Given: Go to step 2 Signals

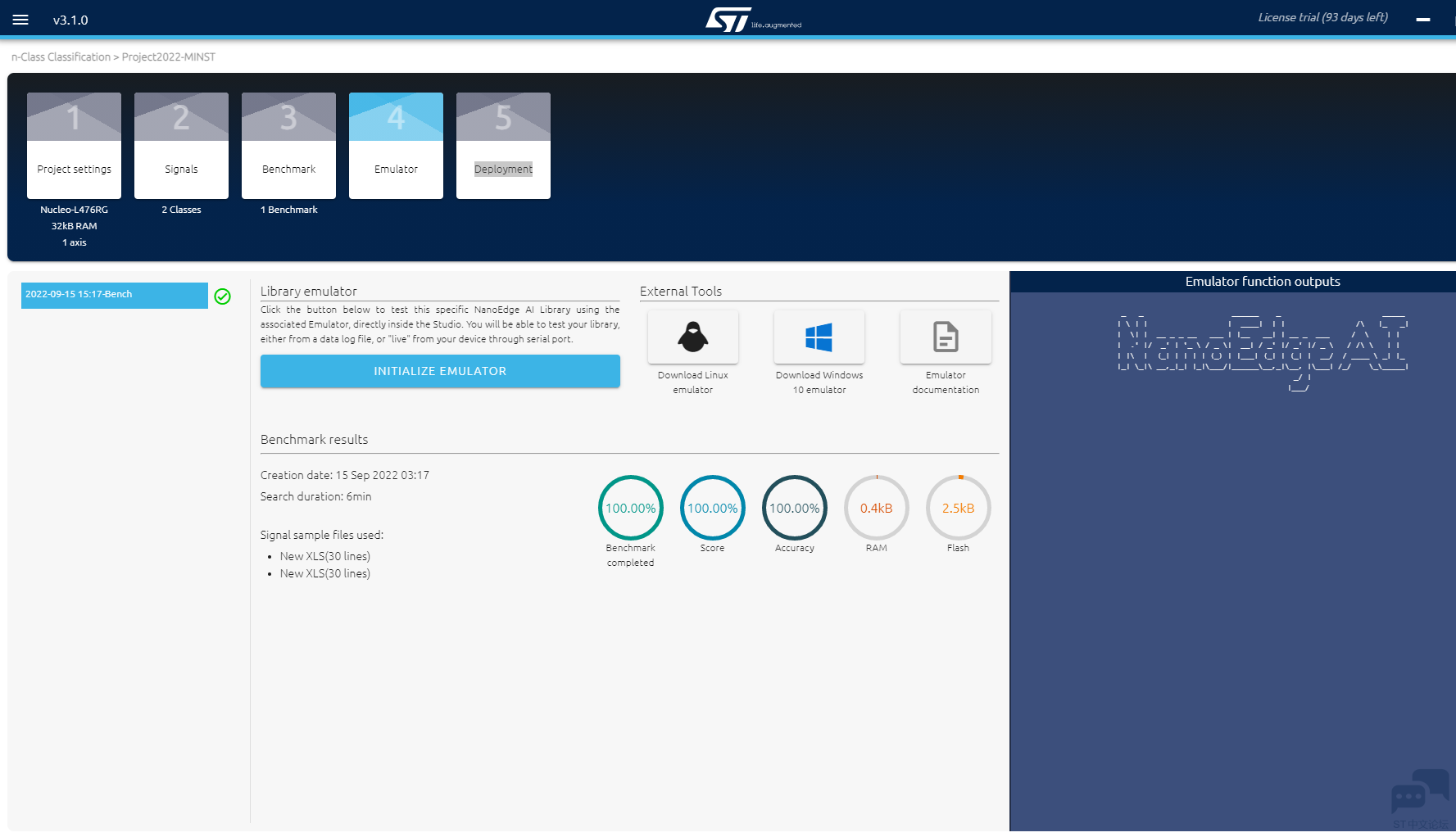Looking at the screenshot, I should click(181, 146).
